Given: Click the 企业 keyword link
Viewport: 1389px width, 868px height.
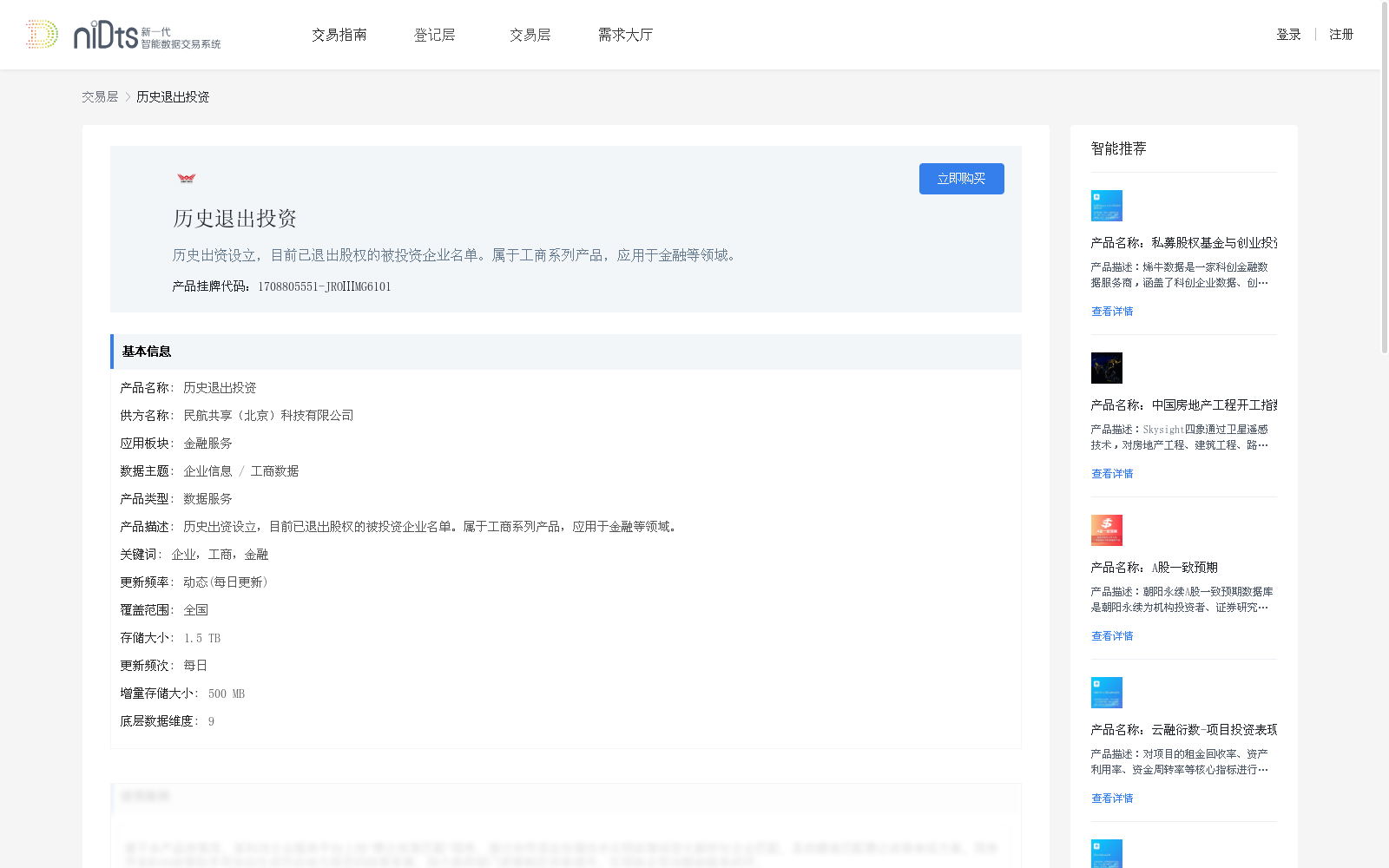Looking at the screenshot, I should click(x=183, y=555).
